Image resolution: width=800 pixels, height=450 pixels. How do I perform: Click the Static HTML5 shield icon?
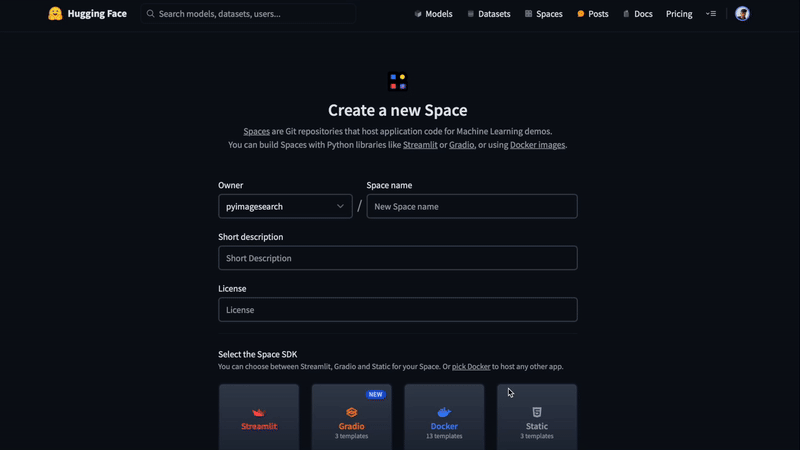click(x=537, y=412)
